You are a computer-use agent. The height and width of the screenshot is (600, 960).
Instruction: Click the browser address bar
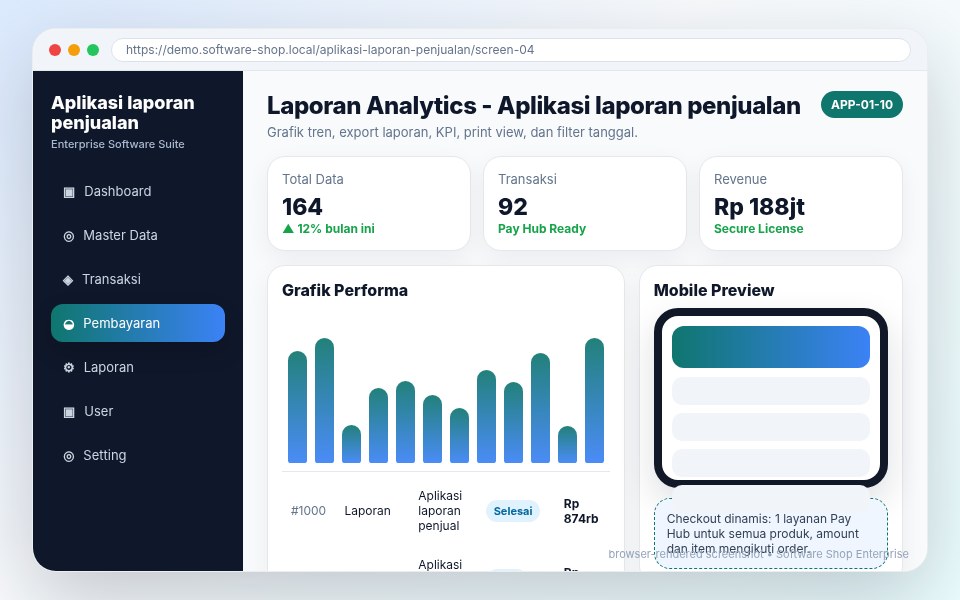[511, 50]
